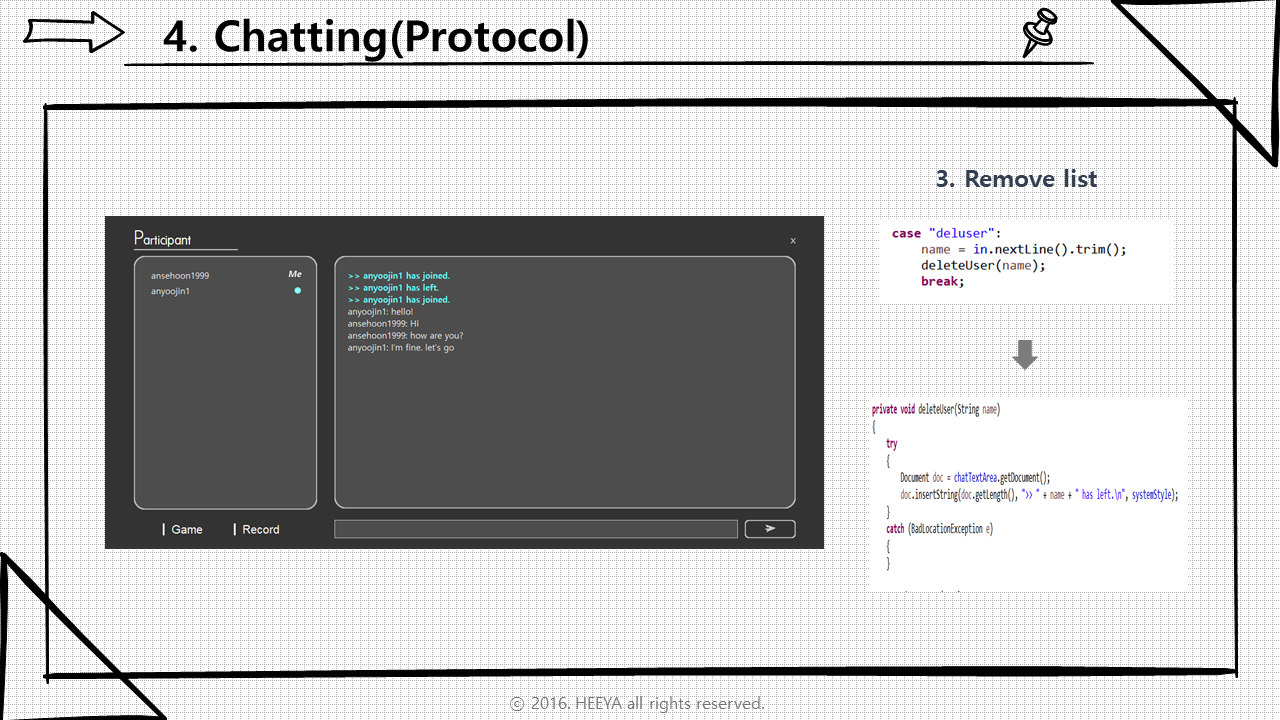This screenshot has width=1280, height=720.
Task: Click the deleteUser method code image
Action: (1028, 494)
